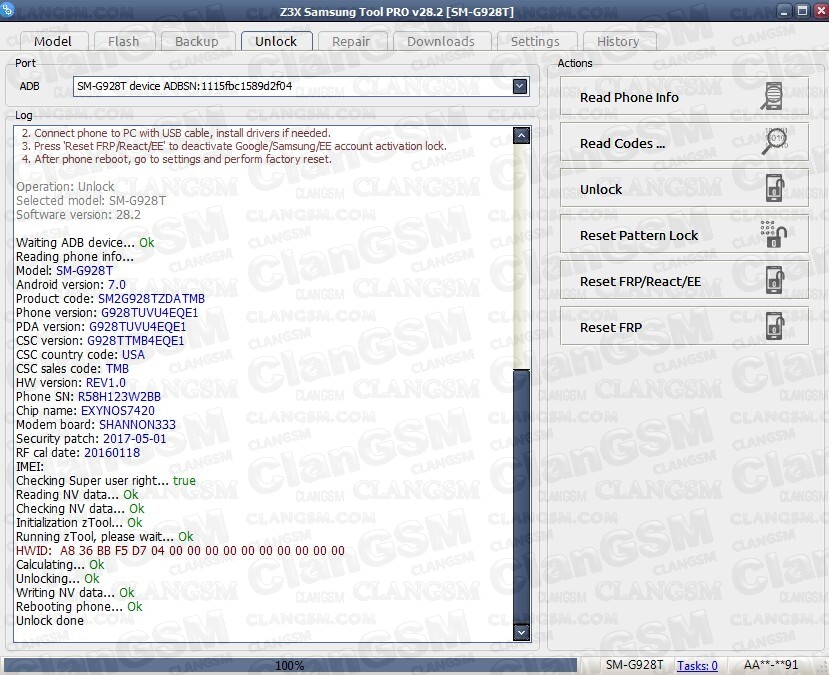Viewport: 829px width, 675px height.
Task: Open the Tasks: 0 link
Action: (x=697, y=665)
